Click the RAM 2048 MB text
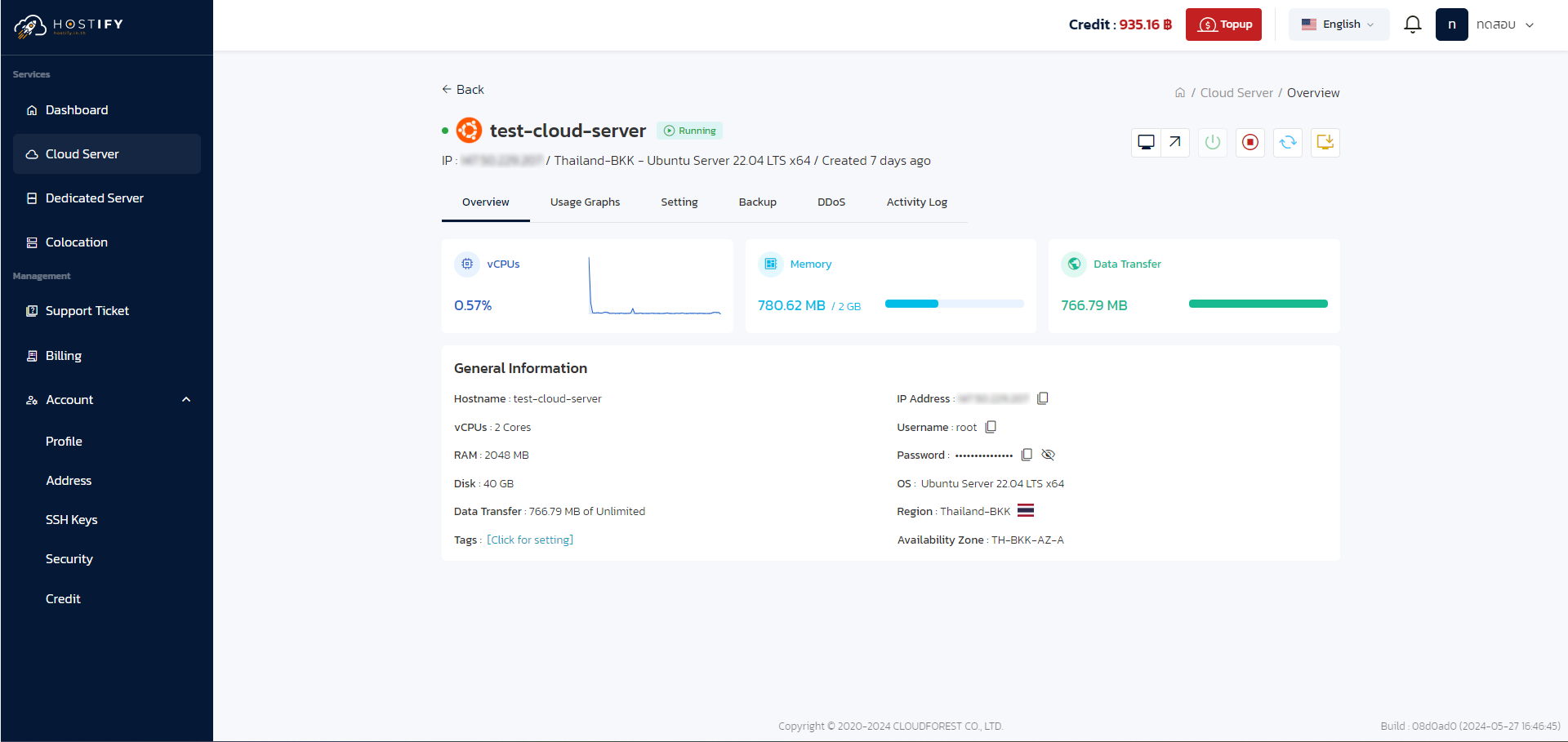 [x=492, y=455]
